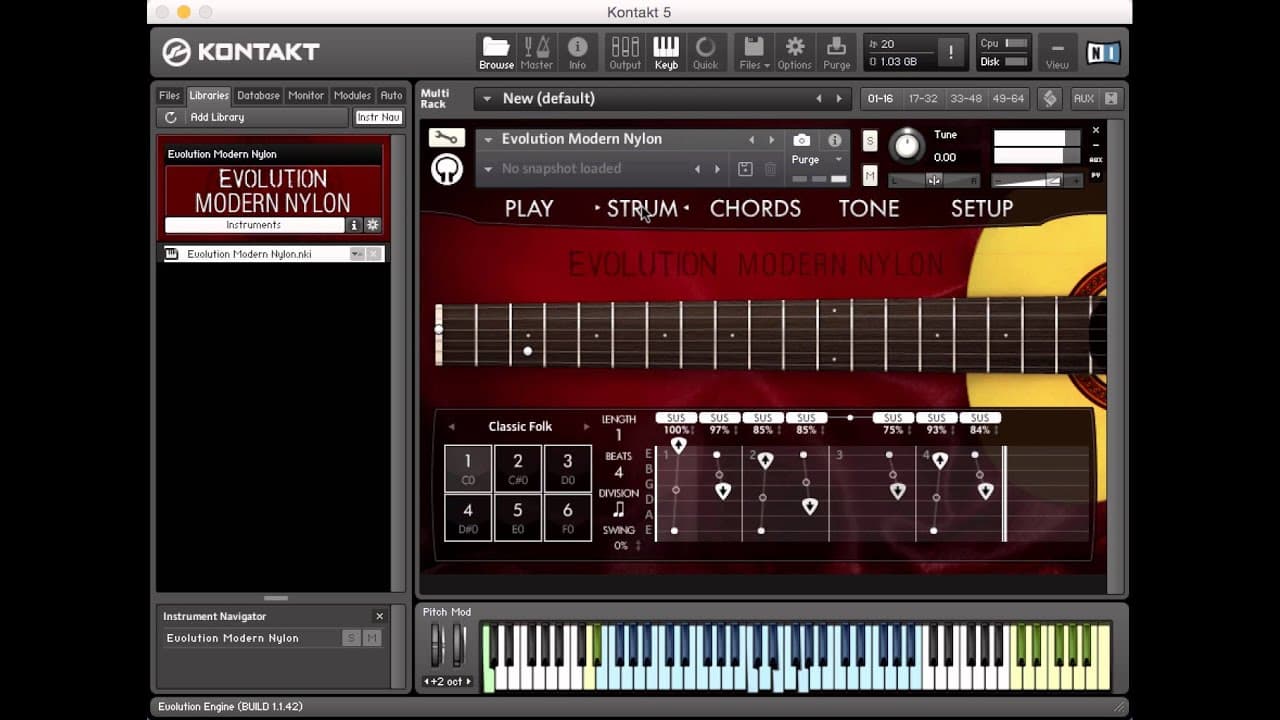Open the Quick-Load browser
The width and height of the screenshot is (1280, 720).
click(x=706, y=52)
